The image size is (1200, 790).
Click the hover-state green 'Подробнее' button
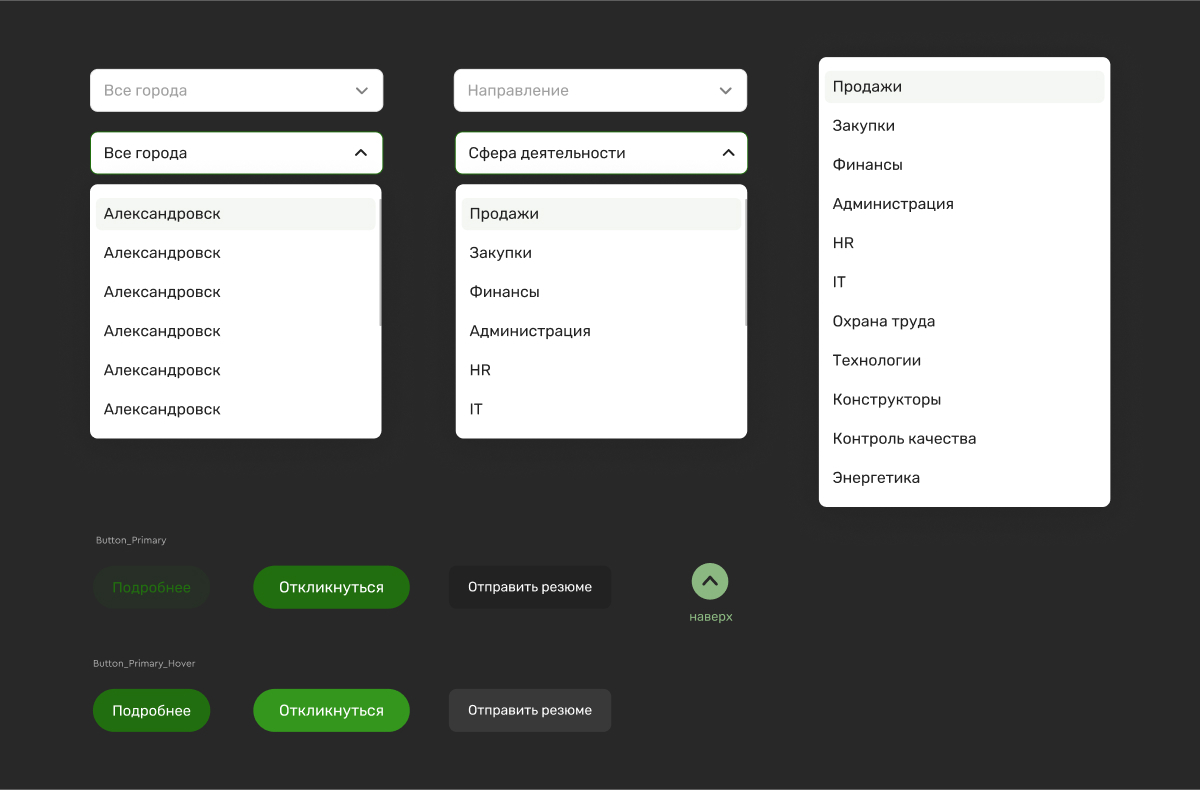[x=151, y=710]
